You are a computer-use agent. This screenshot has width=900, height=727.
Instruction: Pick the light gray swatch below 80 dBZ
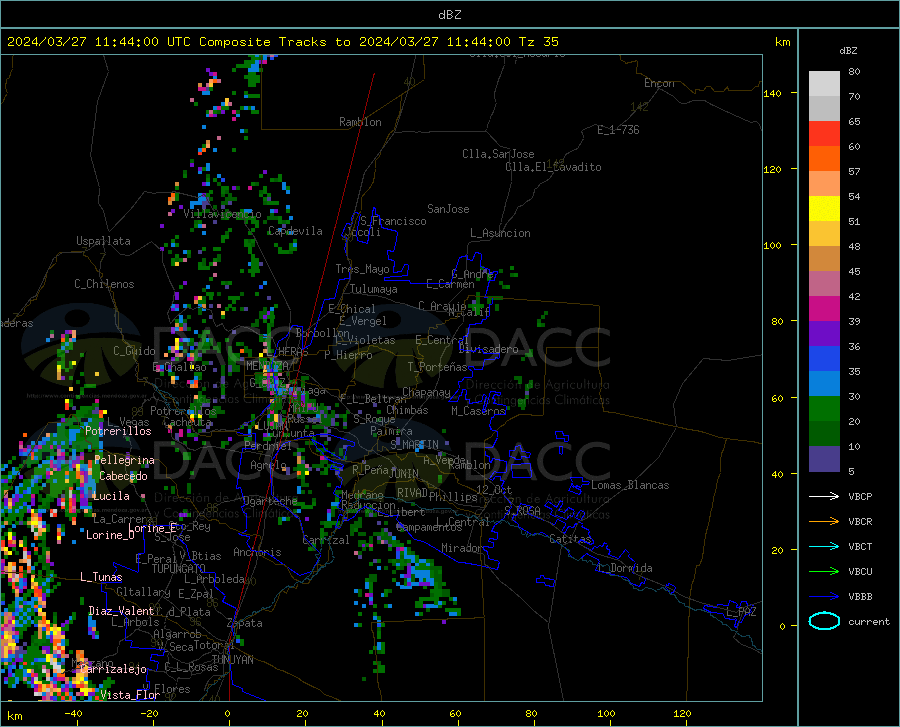[824, 83]
